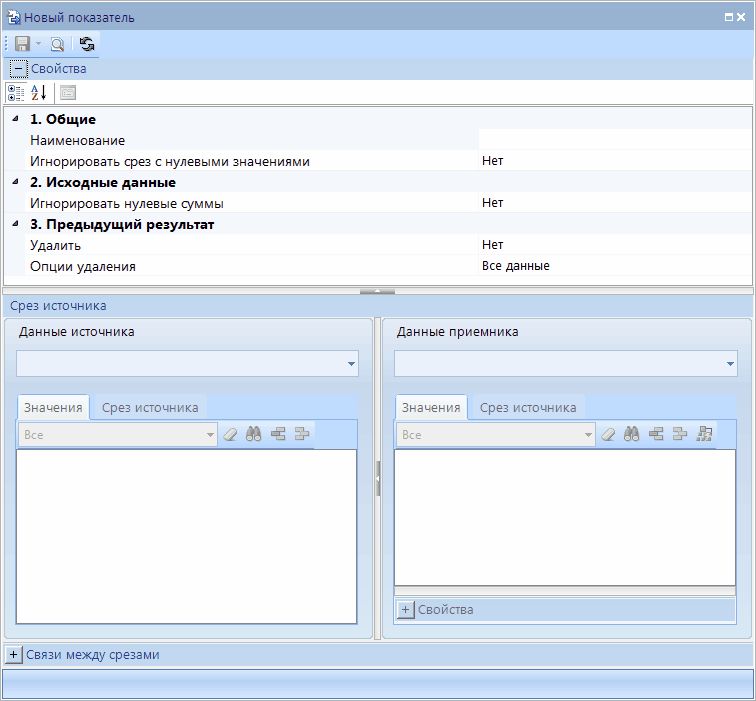Viewport: 756px width, 701px height.
Task: Select the Опции удаления property row
Action: [x=250, y=266]
